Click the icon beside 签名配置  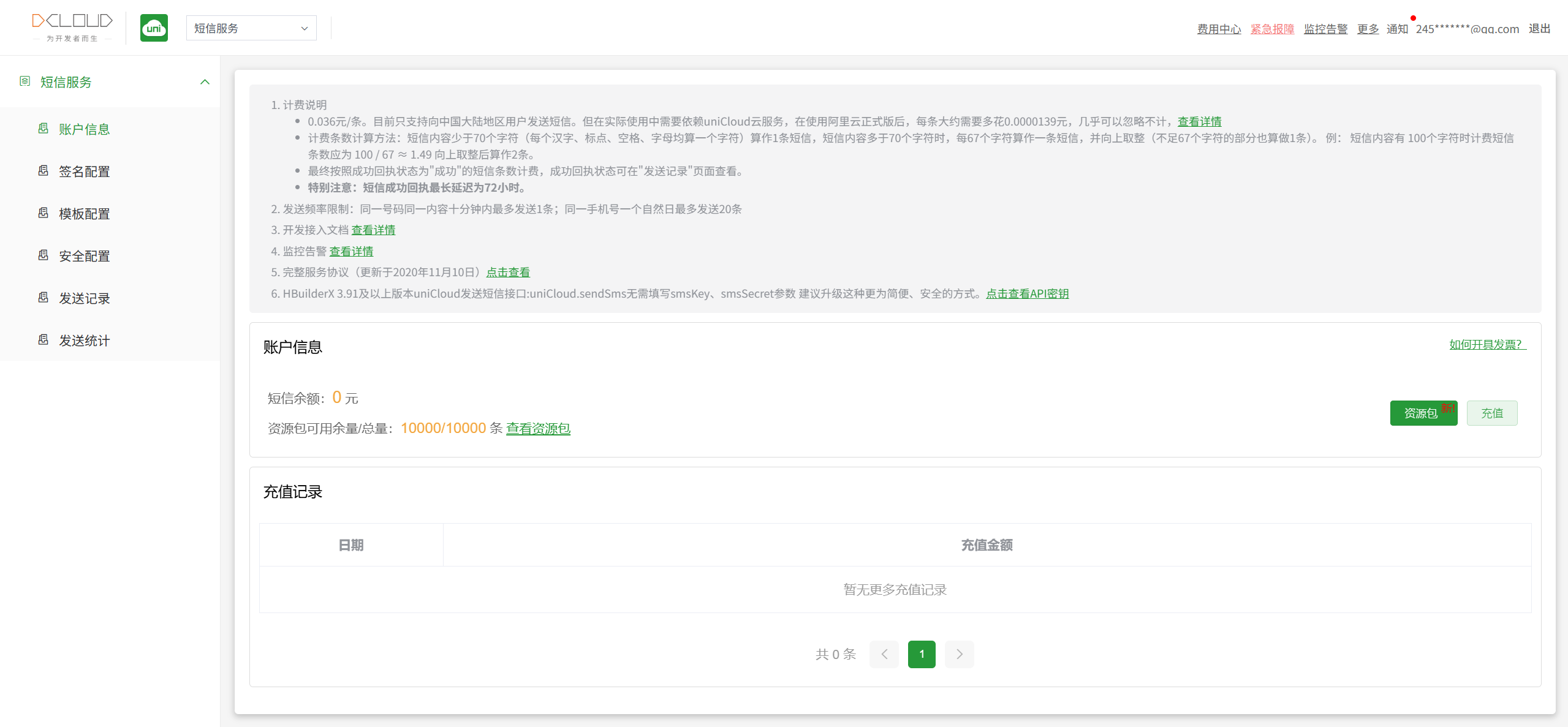[x=44, y=171]
